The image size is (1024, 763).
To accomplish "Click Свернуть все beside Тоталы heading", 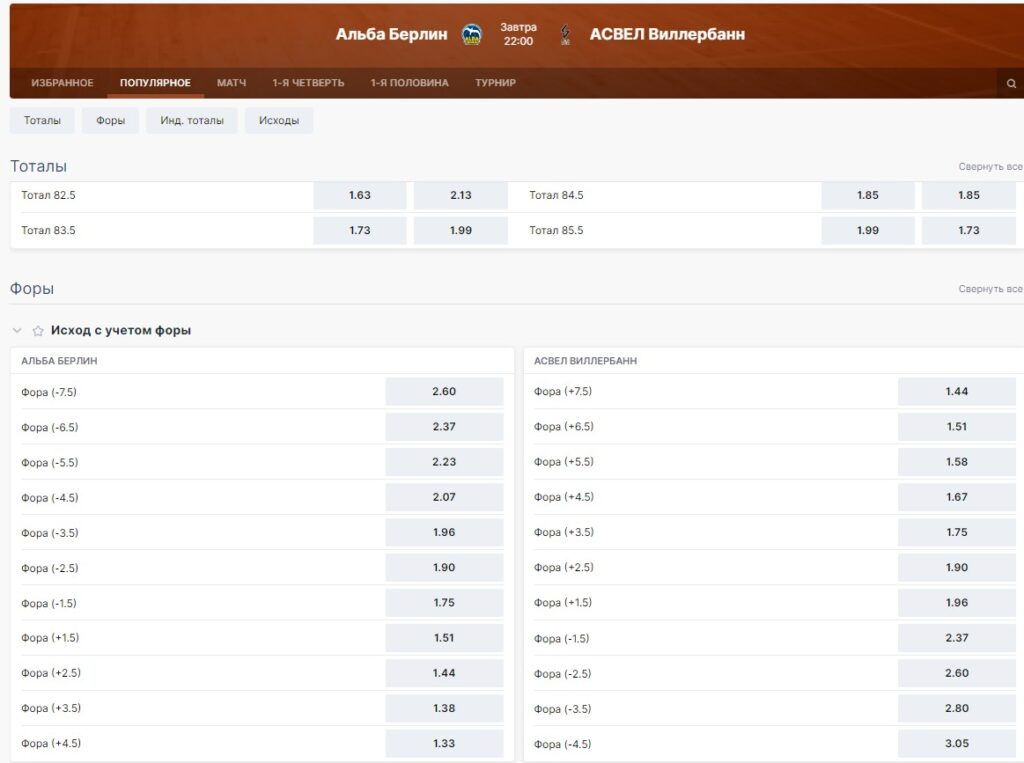I will (x=990, y=167).
